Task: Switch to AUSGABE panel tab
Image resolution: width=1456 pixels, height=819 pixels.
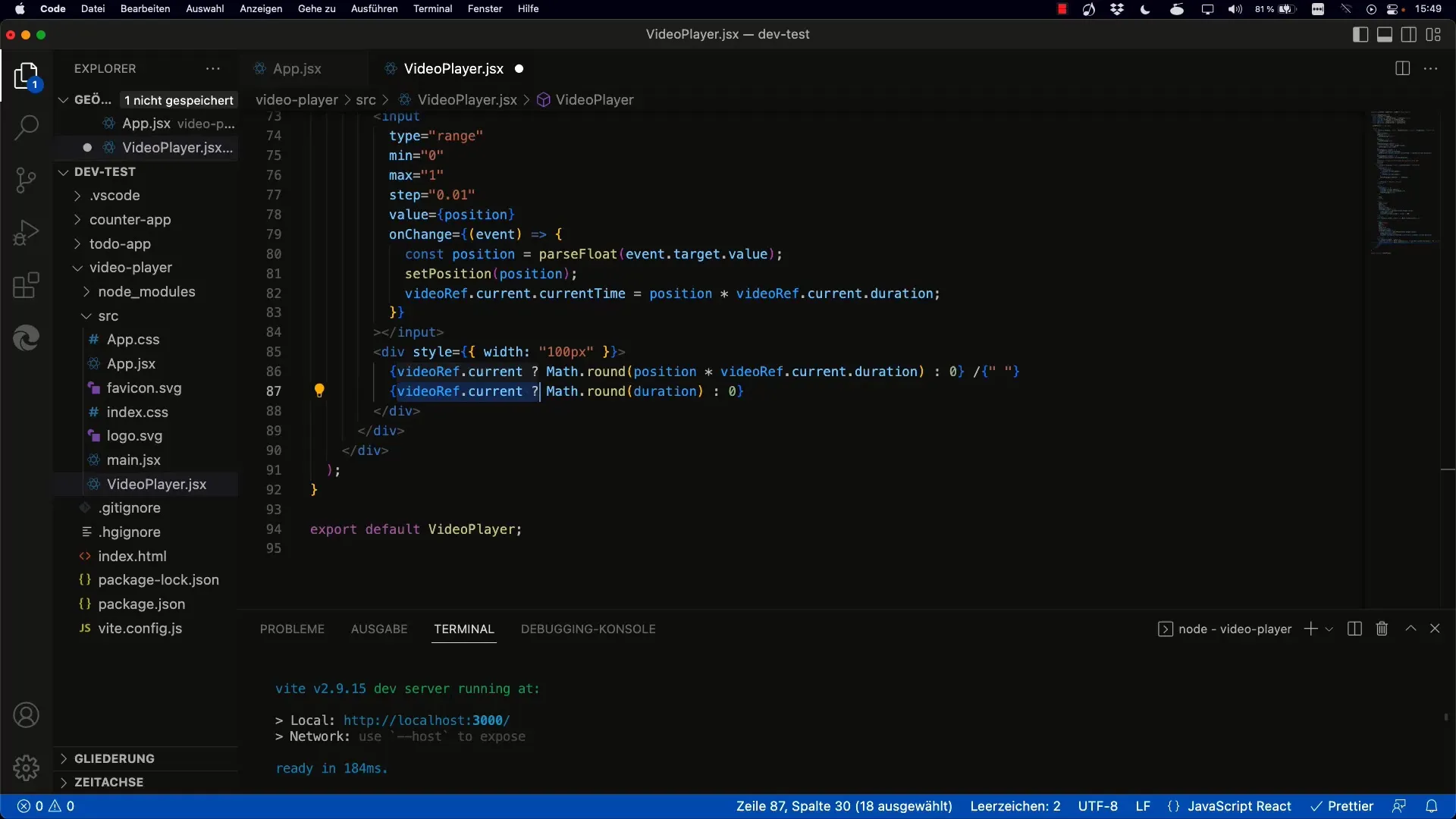Action: [379, 629]
